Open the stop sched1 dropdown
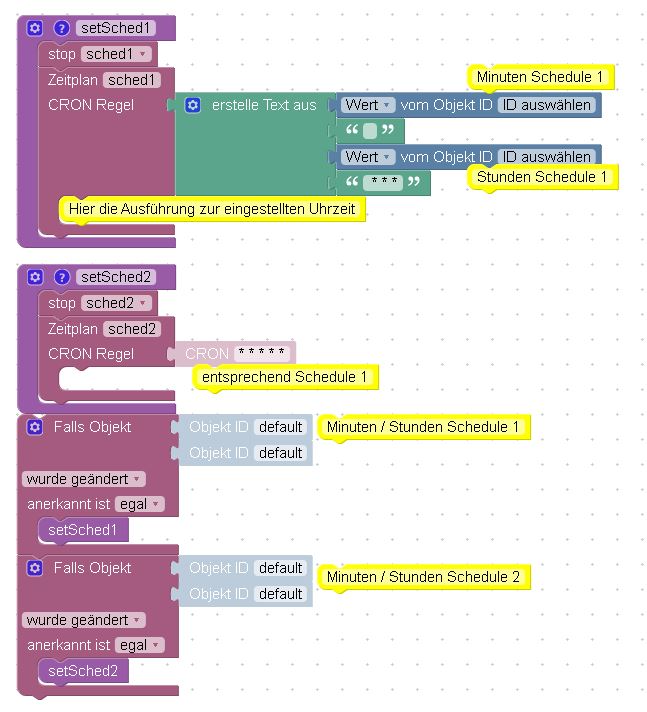Viewport: 647px width, 712px height. click(116, 54)
